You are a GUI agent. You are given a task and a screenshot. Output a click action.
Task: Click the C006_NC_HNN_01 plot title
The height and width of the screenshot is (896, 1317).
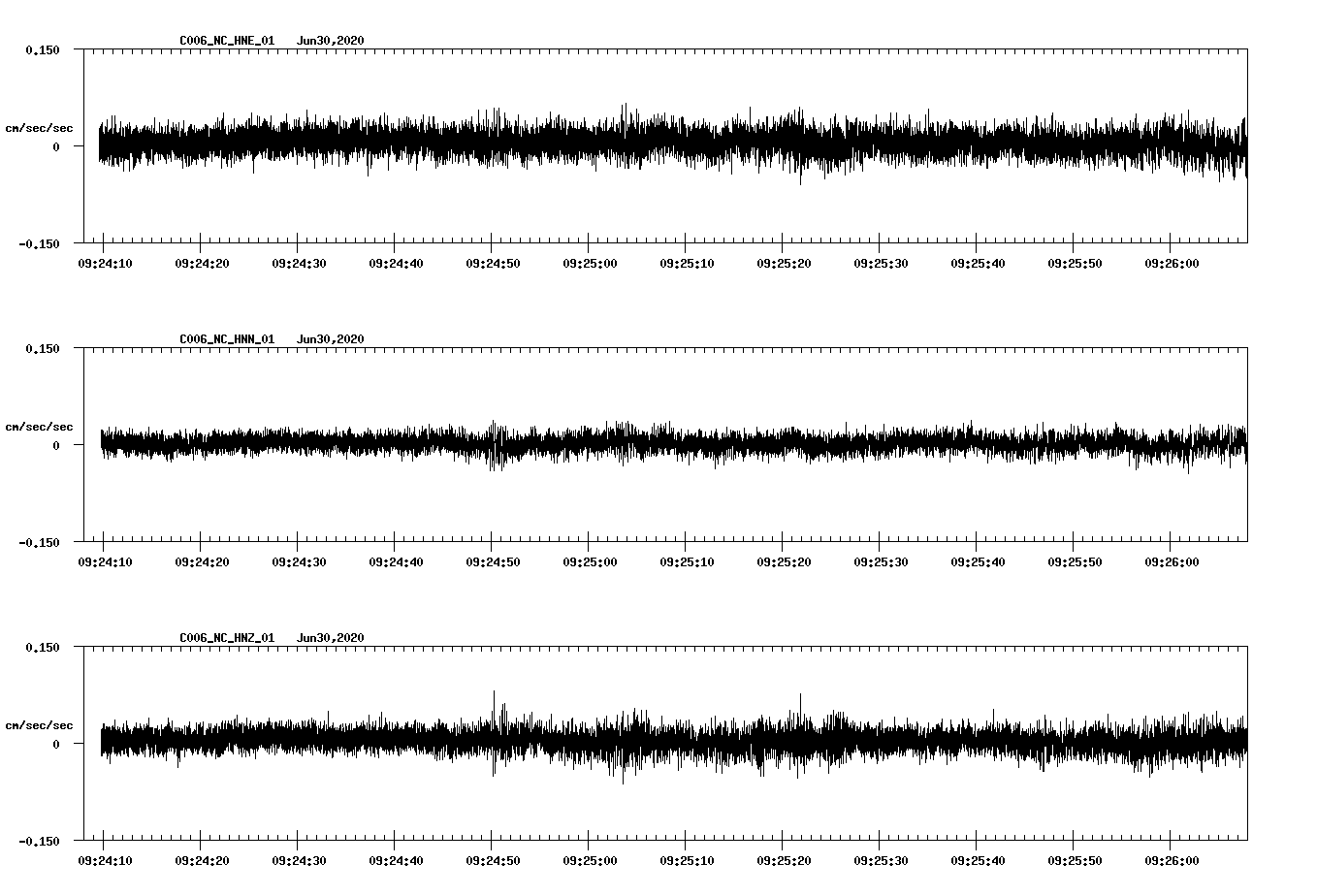click(227, 339)
